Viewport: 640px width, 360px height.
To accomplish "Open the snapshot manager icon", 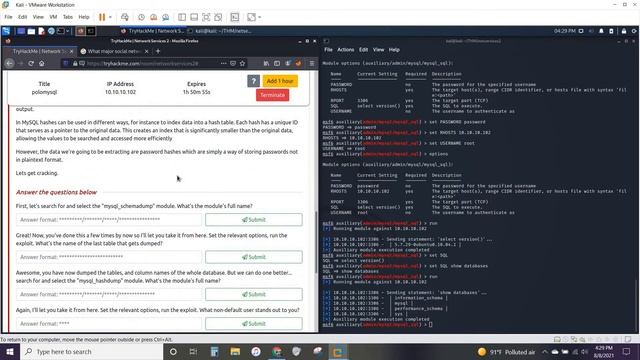I will pyautogui.click(x=166, y=17).
